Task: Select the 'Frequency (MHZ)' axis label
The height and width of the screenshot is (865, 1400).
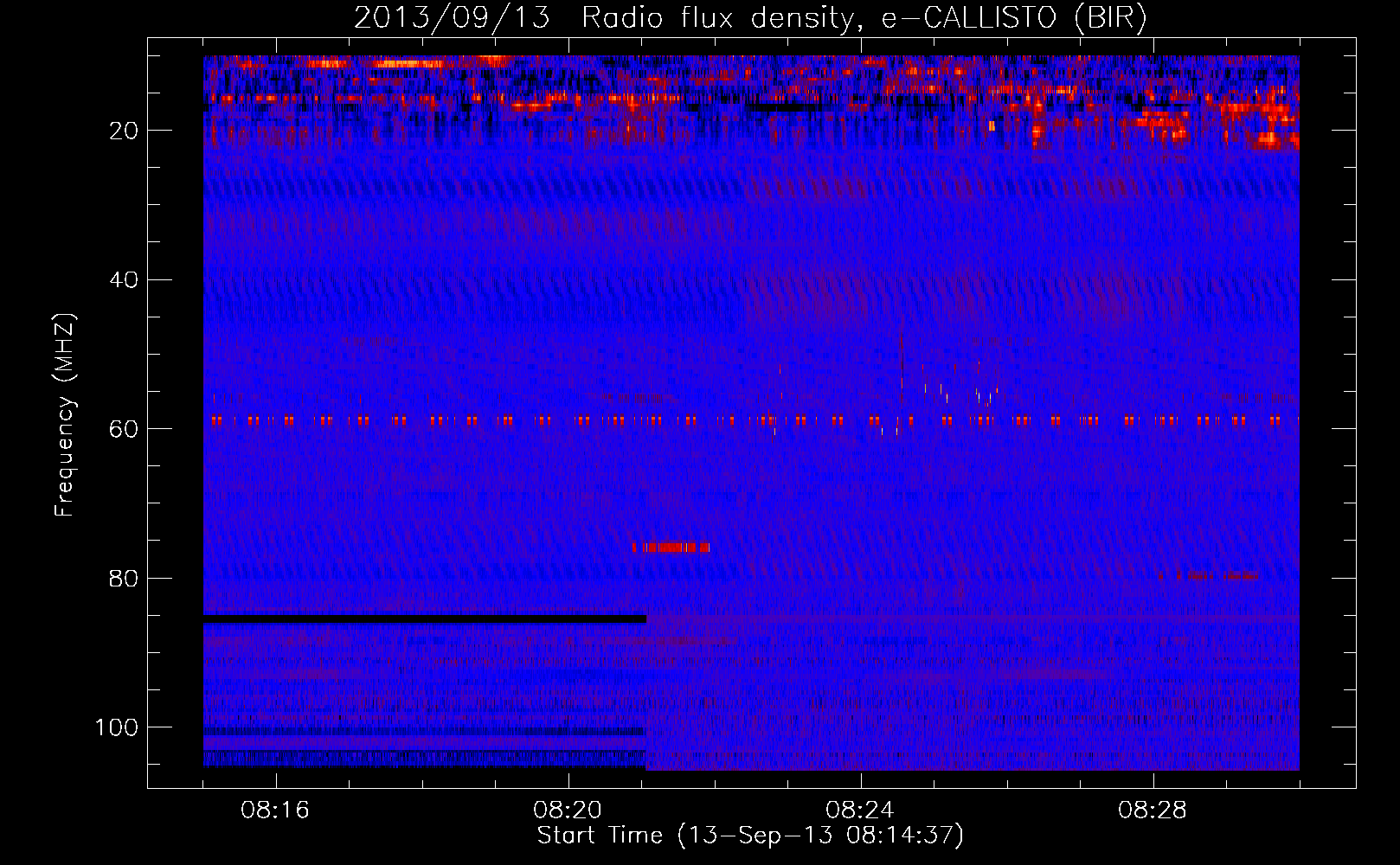Action: pos(65,415)
